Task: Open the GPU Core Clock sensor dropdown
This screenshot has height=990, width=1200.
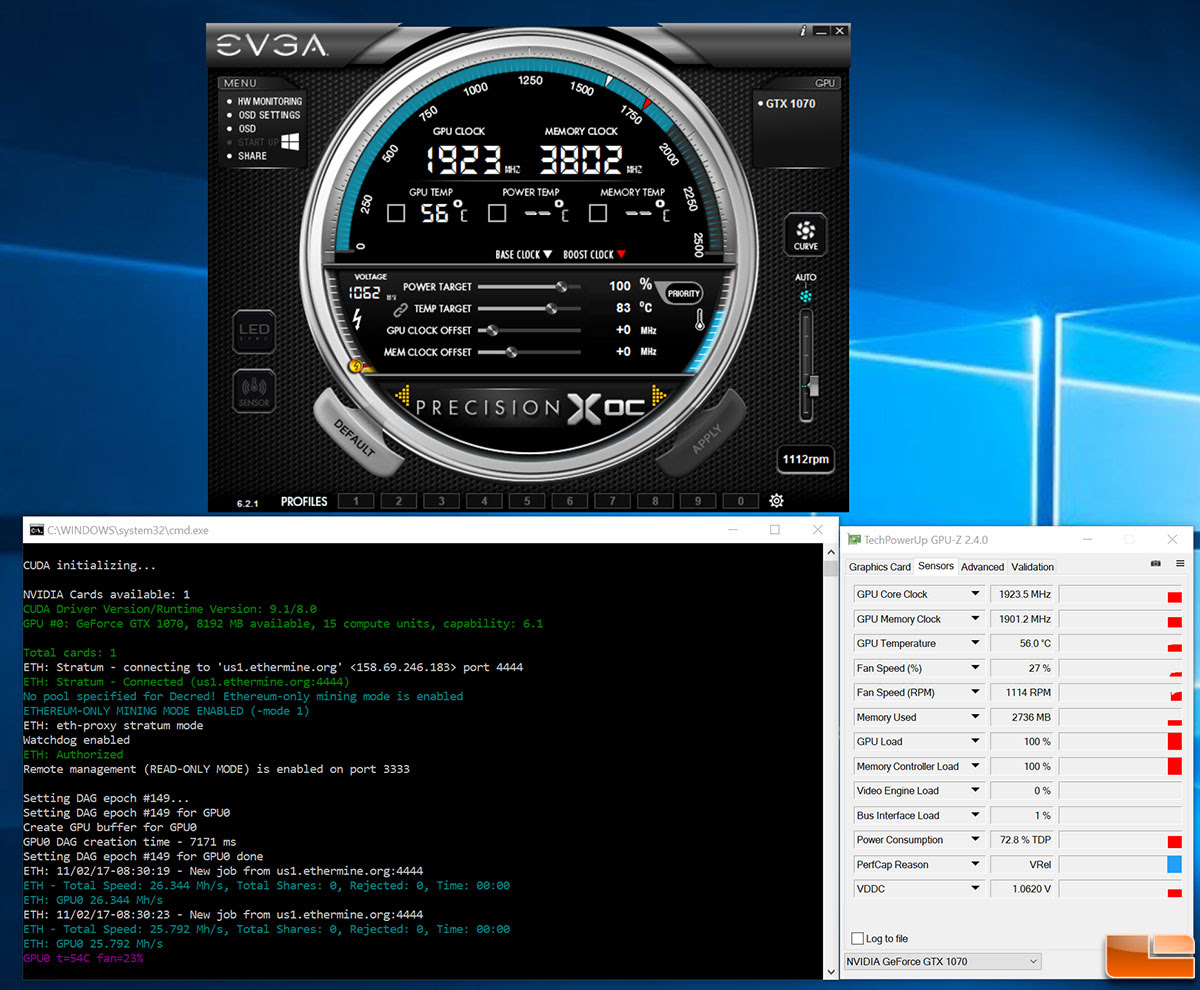Action: point(975,594)
